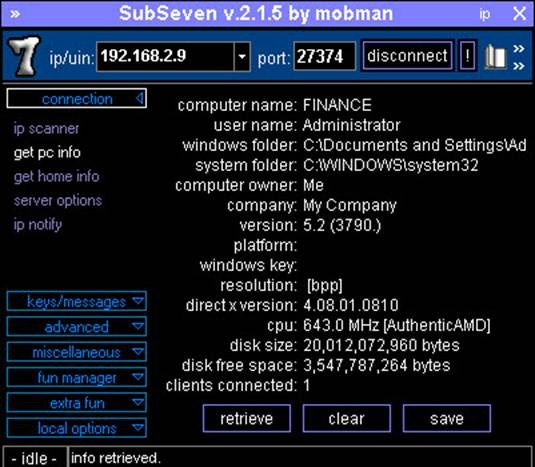
Task: Collapse the connection menu section
Action: coord(77,99)
